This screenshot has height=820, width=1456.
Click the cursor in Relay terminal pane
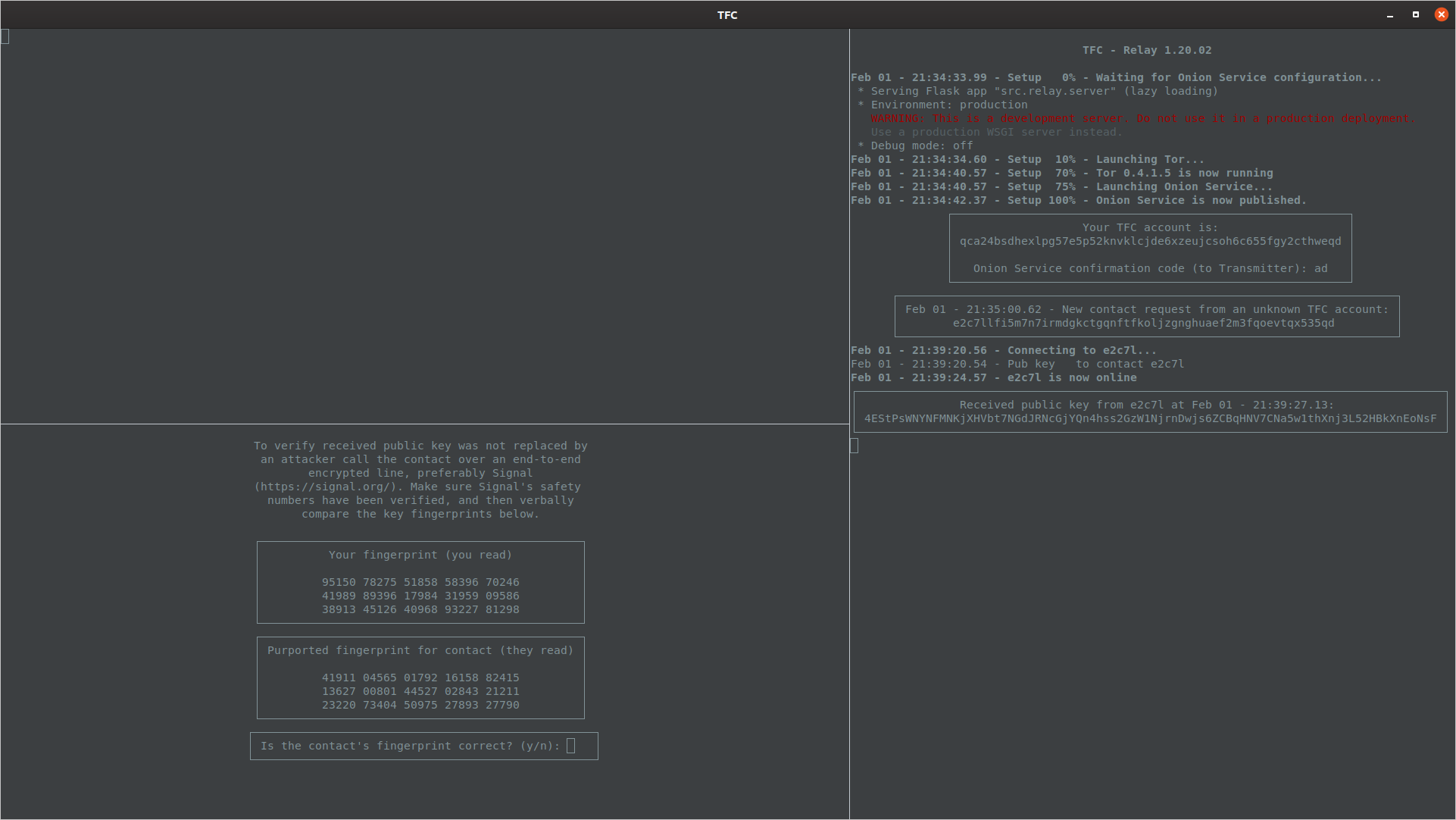(x=855, y=446)
